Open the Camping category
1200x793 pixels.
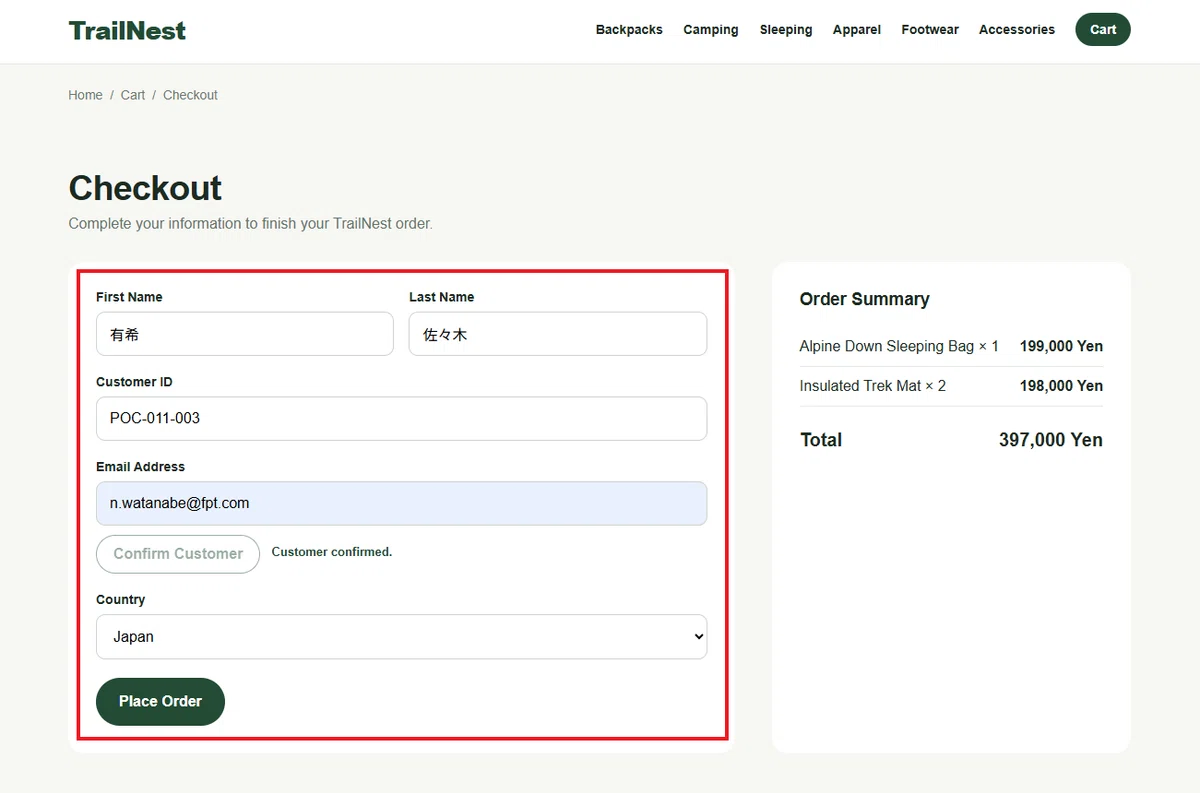(x=711, y=30)
